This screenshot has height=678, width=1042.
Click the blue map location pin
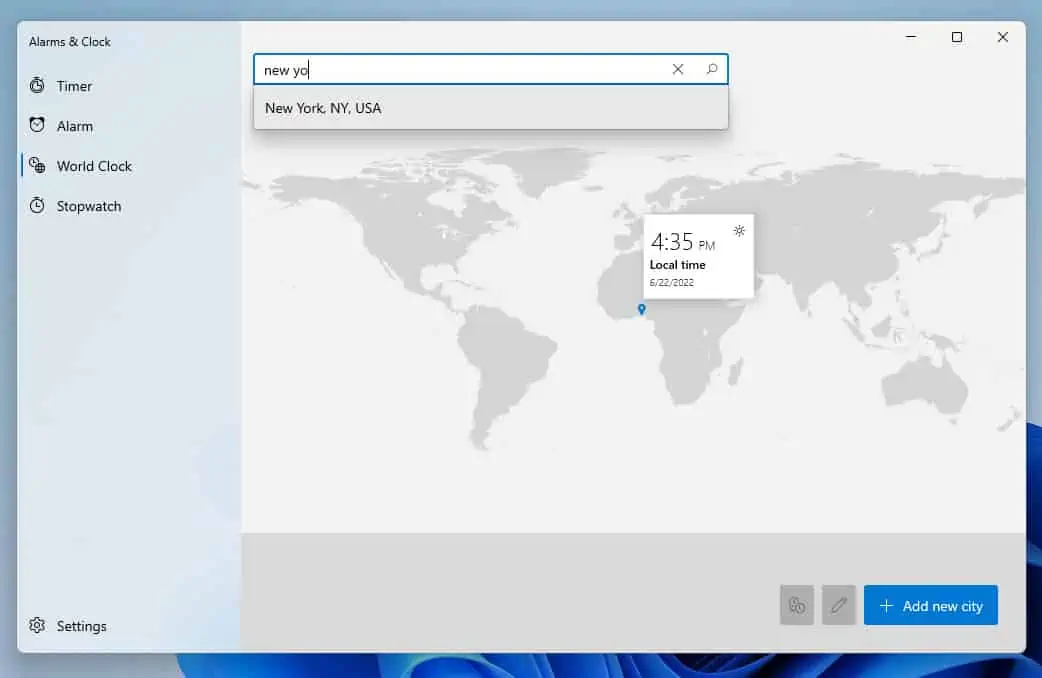[642, 309]
